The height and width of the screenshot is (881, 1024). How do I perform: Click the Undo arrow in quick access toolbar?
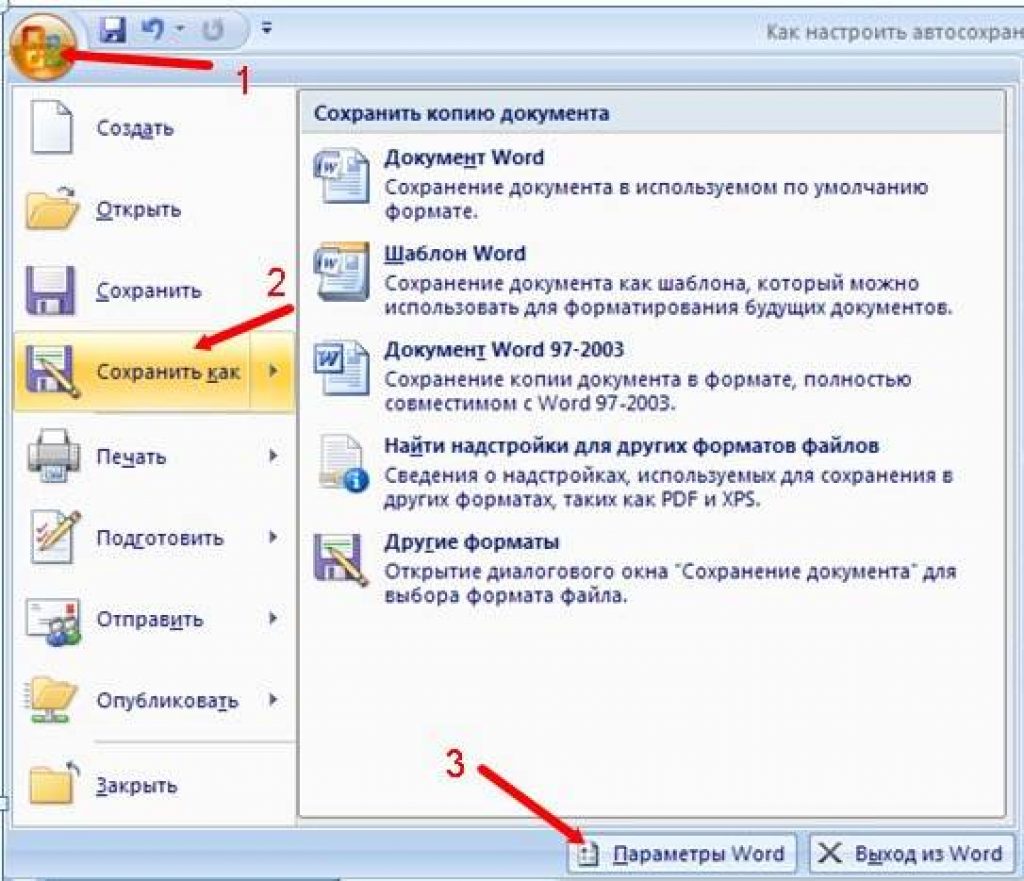coord(153,29)
